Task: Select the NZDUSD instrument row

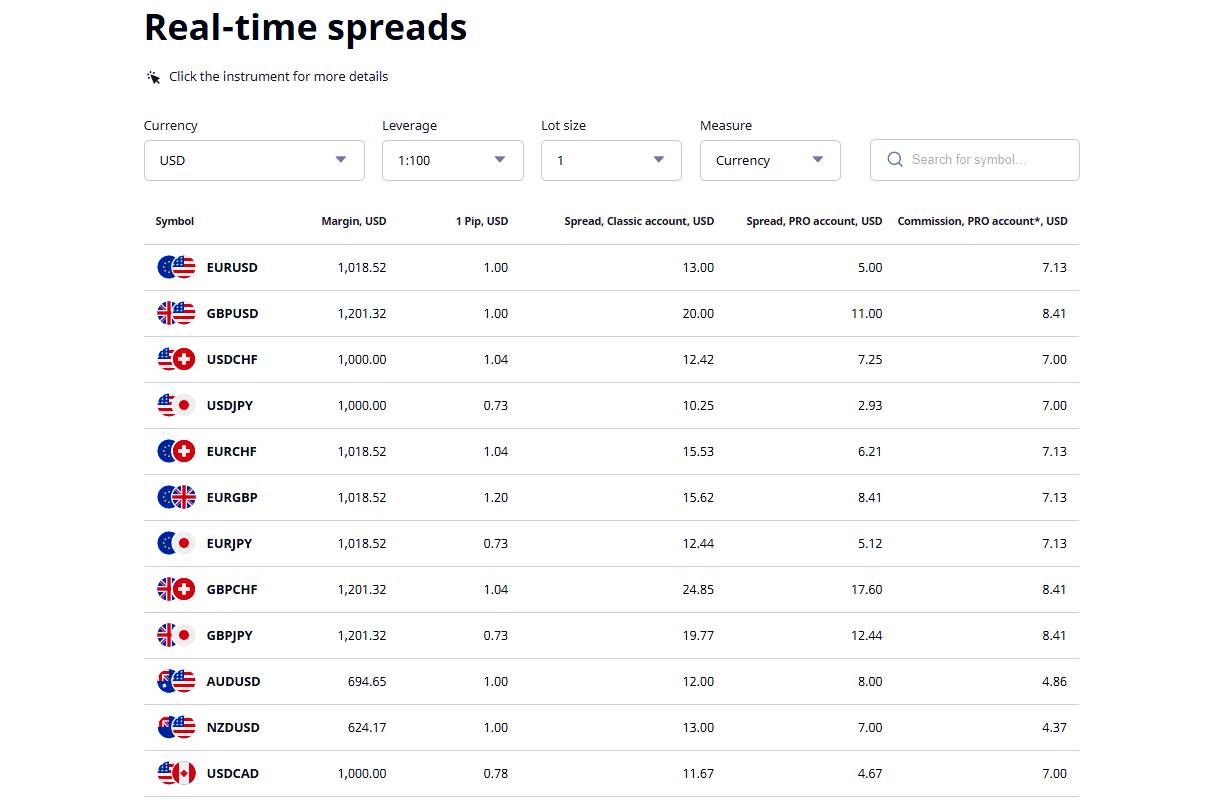Action: point(611,727)
